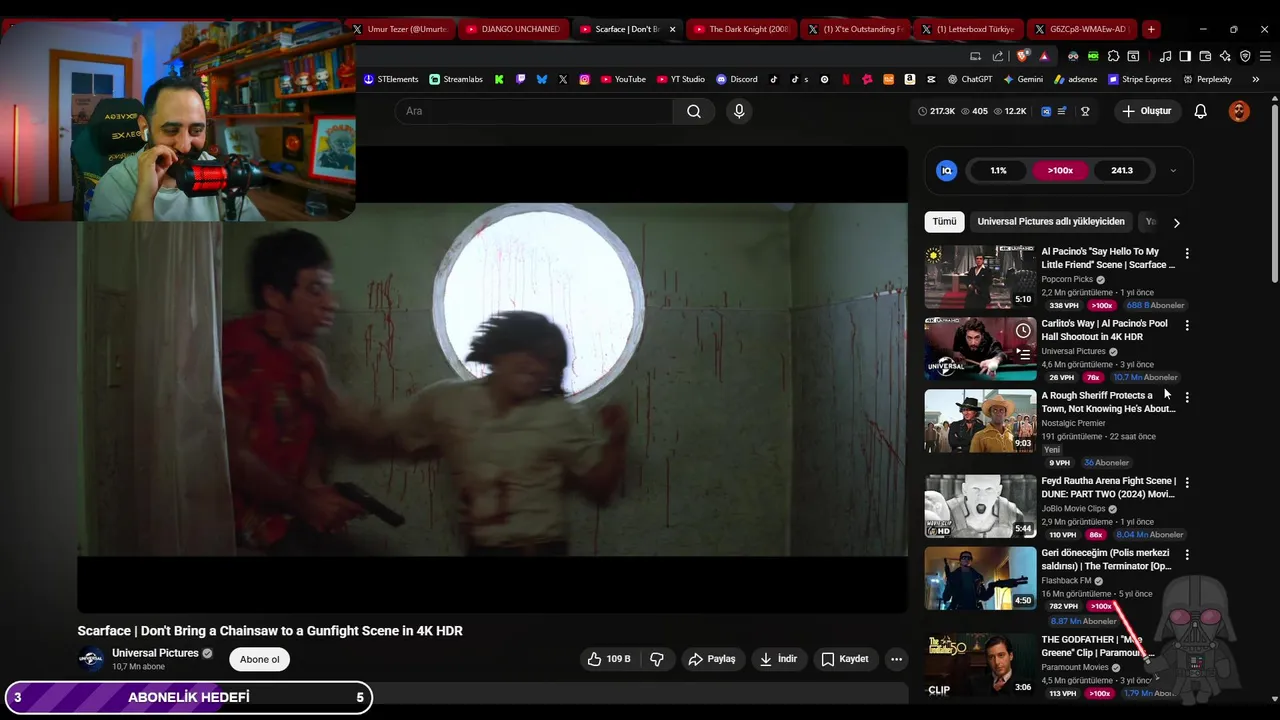Open options for Feyd Rautha Arena video

pyautogui.click(x=1187, y=483)
